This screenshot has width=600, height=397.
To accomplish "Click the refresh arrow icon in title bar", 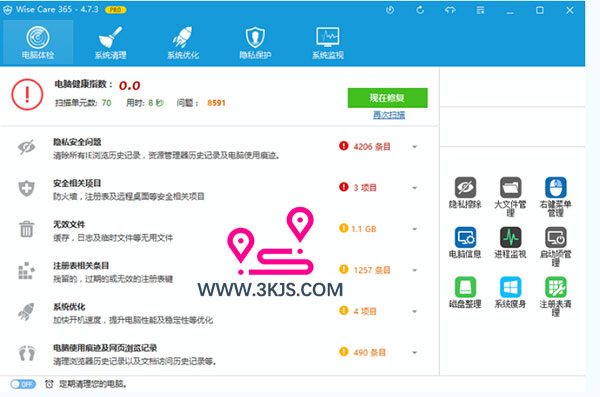I will [x=420, y=10].
